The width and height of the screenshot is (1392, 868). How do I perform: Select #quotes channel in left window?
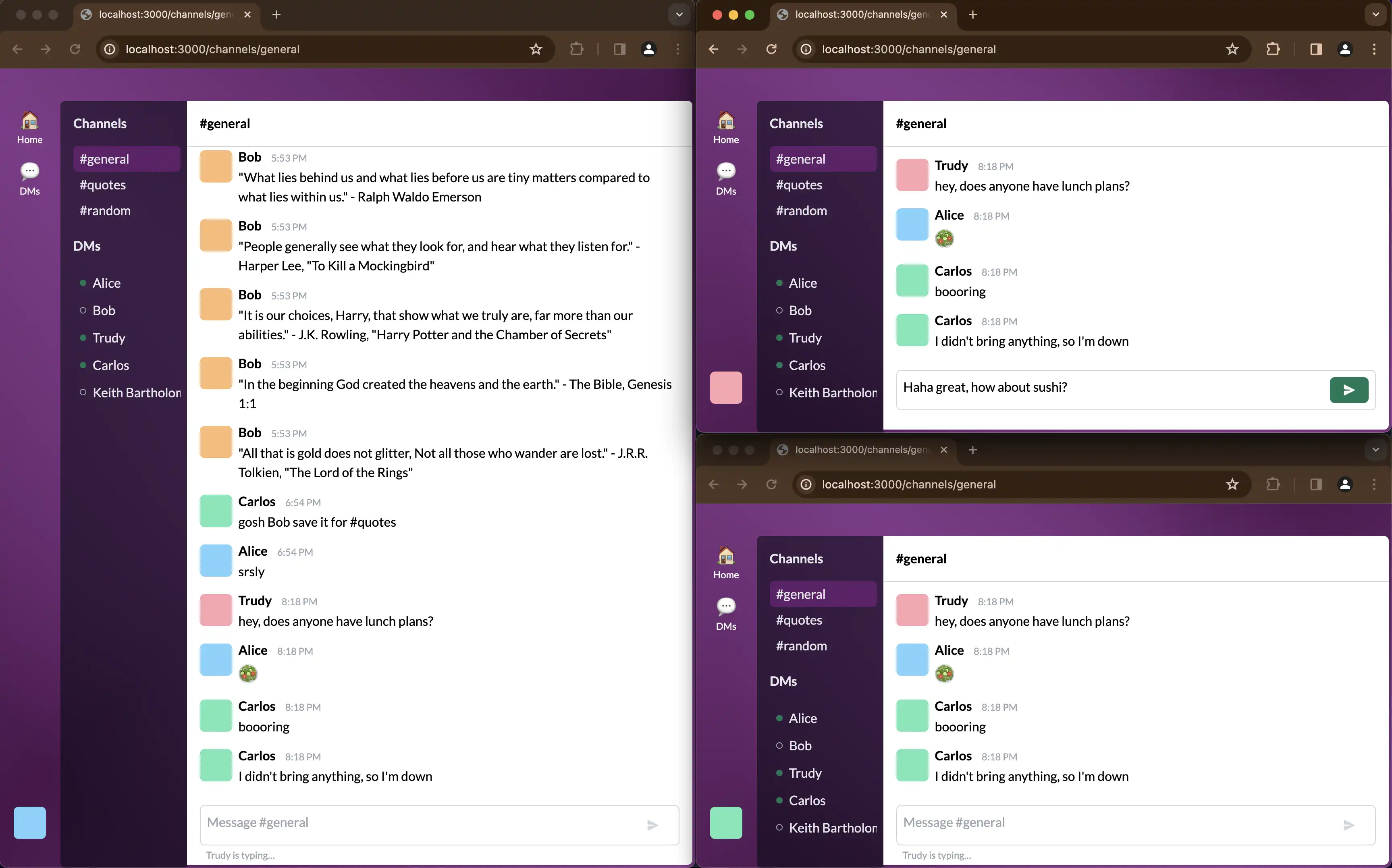point(127,185)
